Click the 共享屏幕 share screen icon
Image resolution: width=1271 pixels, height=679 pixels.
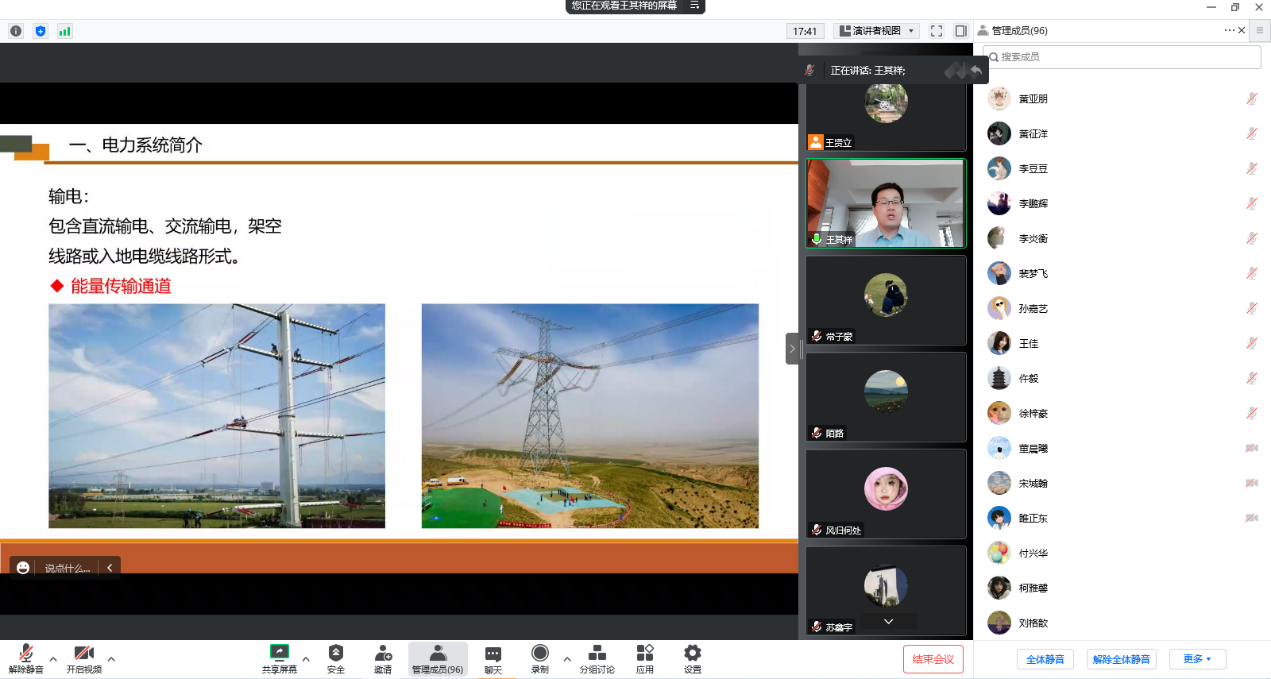[x=279, y=653]
